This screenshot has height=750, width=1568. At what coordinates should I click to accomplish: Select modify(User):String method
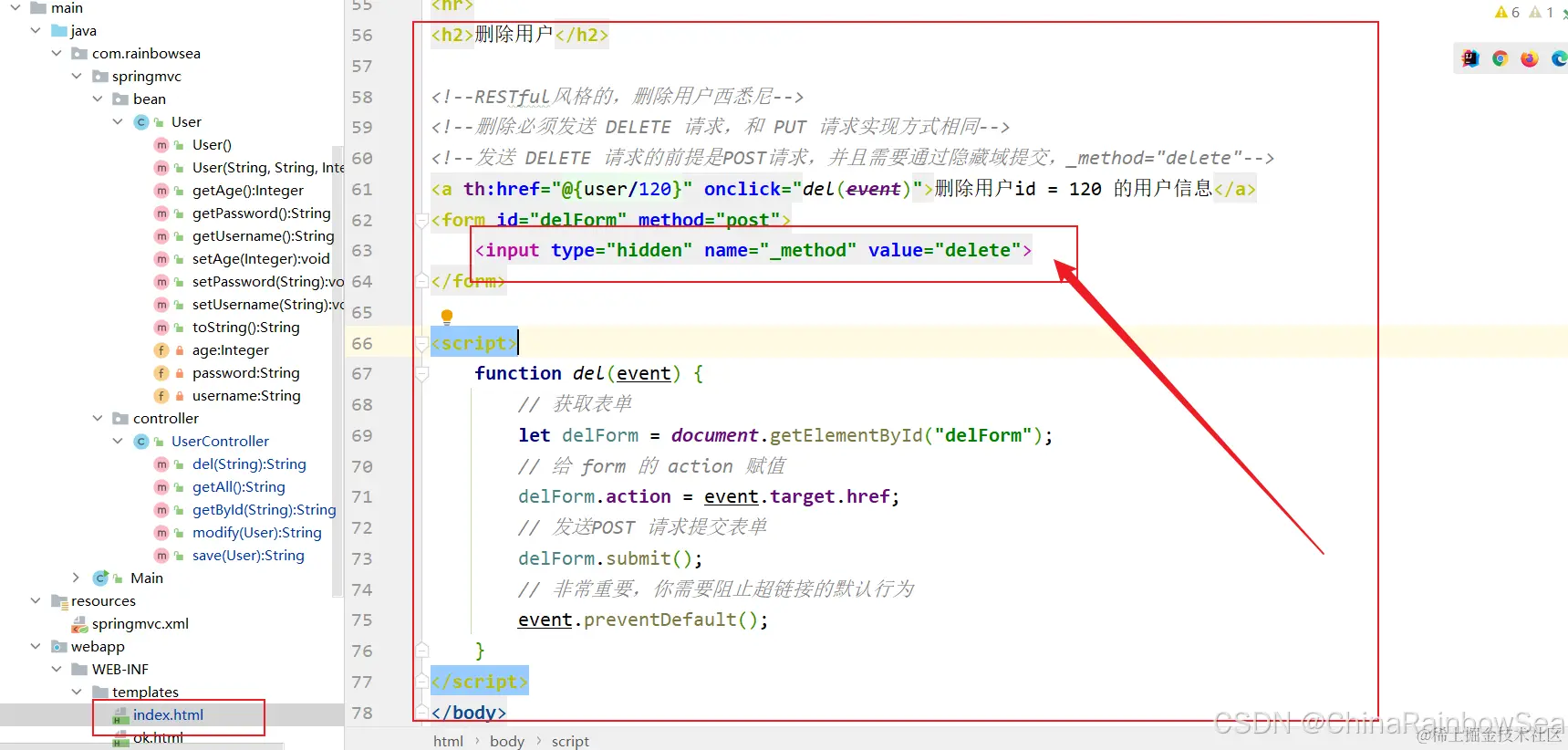click(x=256, y=532)
